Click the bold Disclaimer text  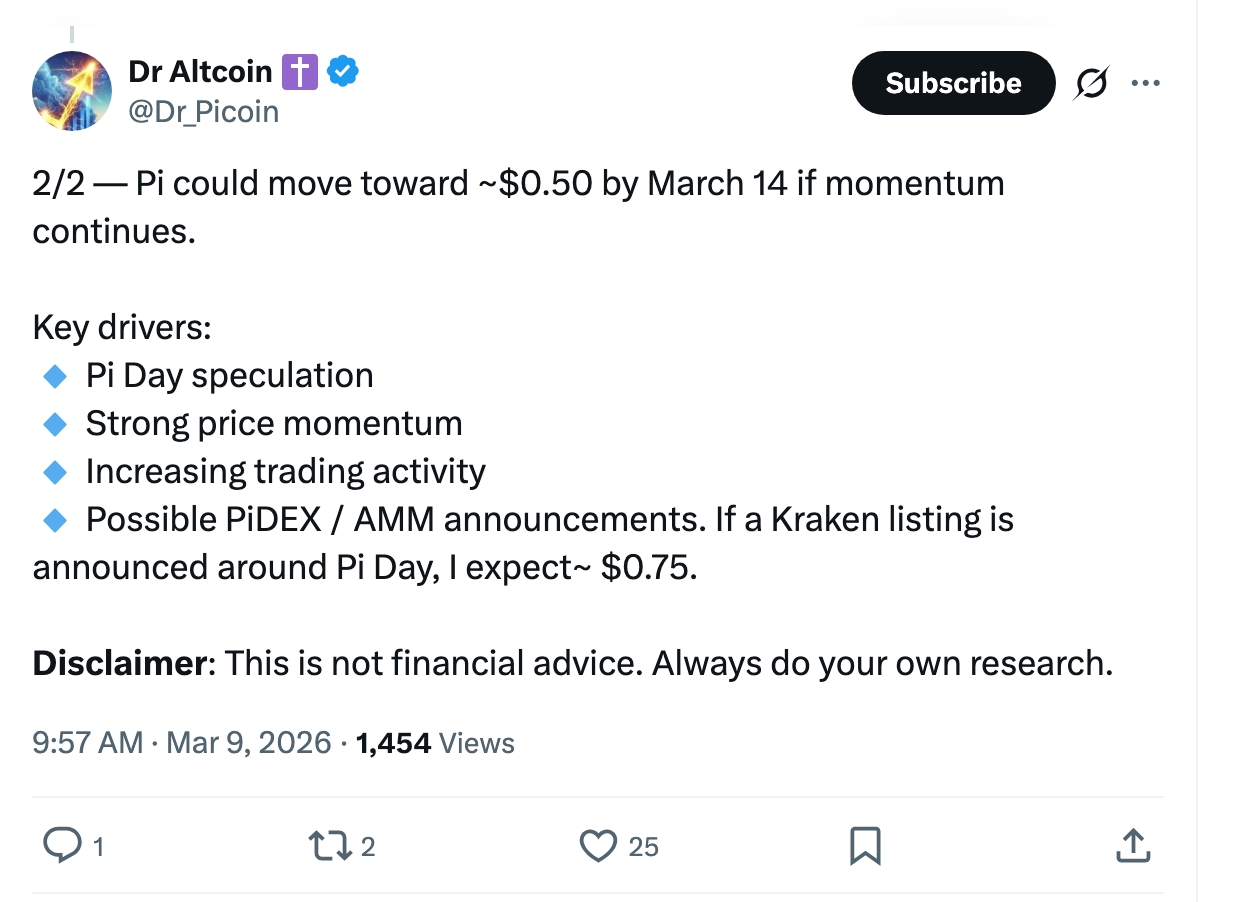click(118, 663)
